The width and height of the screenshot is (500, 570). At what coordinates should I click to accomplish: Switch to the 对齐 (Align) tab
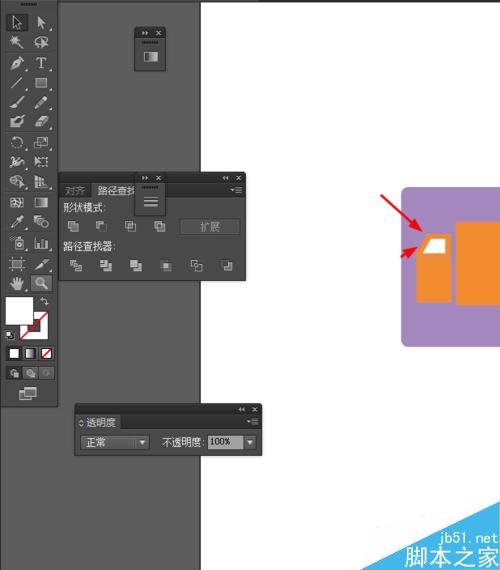tap(75, 190)
